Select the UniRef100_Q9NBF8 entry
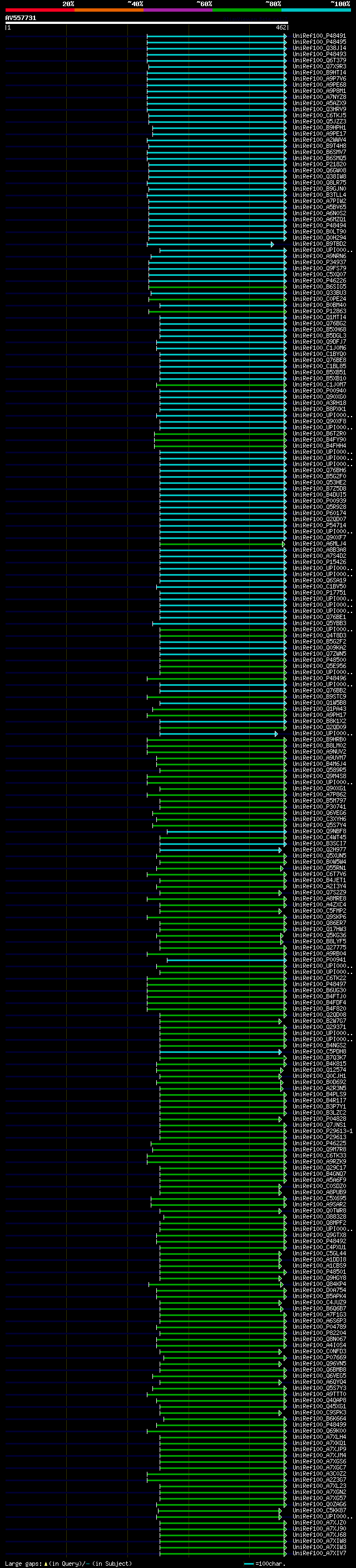This screenshot has height=1568, width=356. tap(319, 831)
